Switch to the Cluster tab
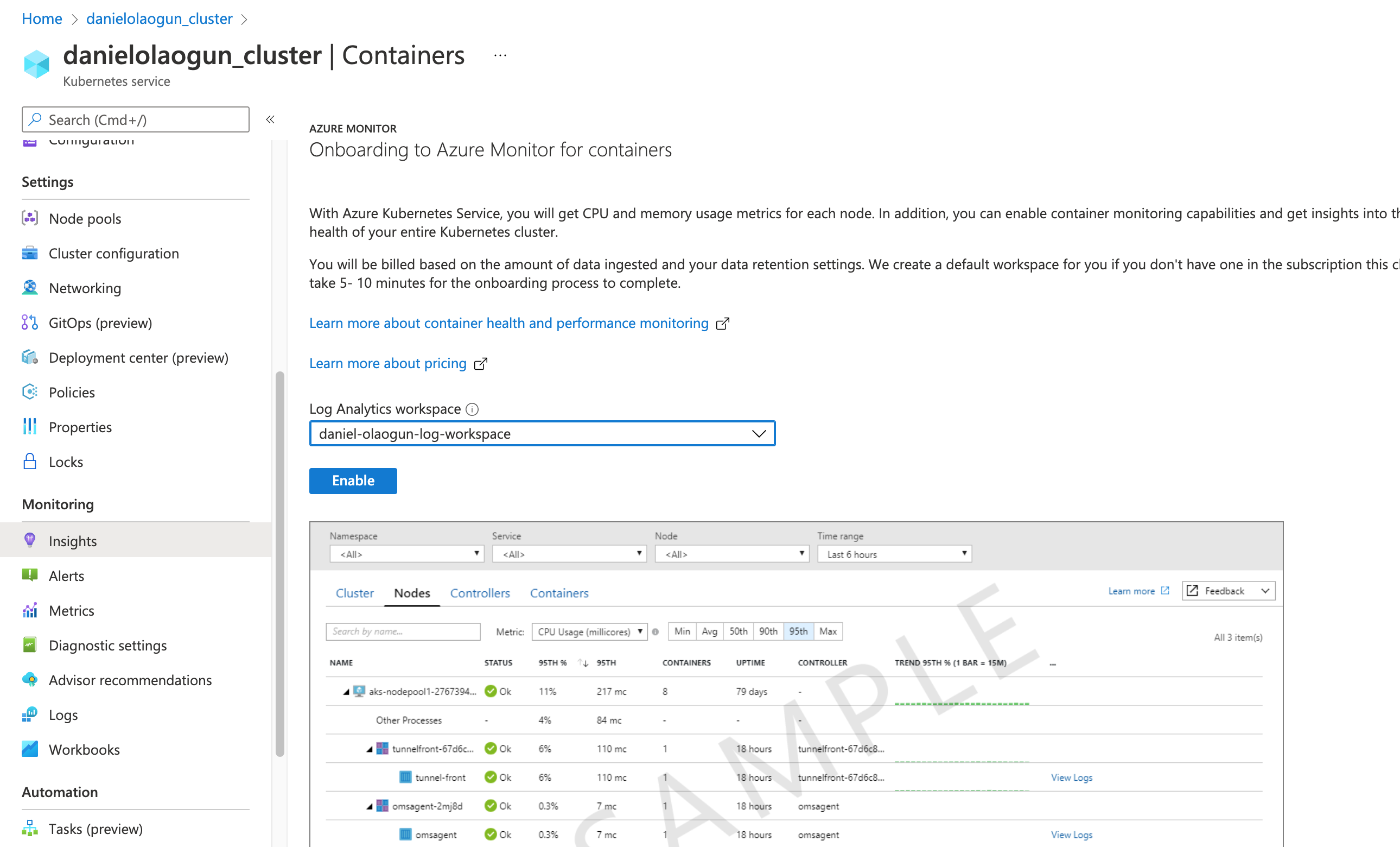The width and height of the screenshot is (1400, 847). pyautogui.click(x=354, y=593)
